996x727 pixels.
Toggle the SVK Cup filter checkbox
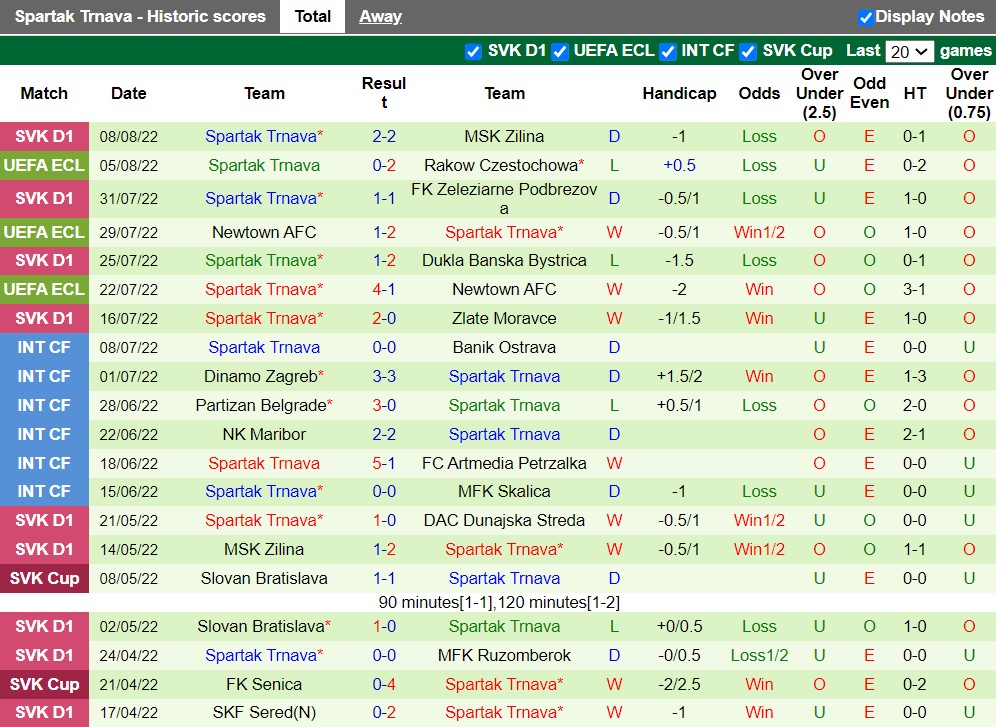(x=748, y=51)
